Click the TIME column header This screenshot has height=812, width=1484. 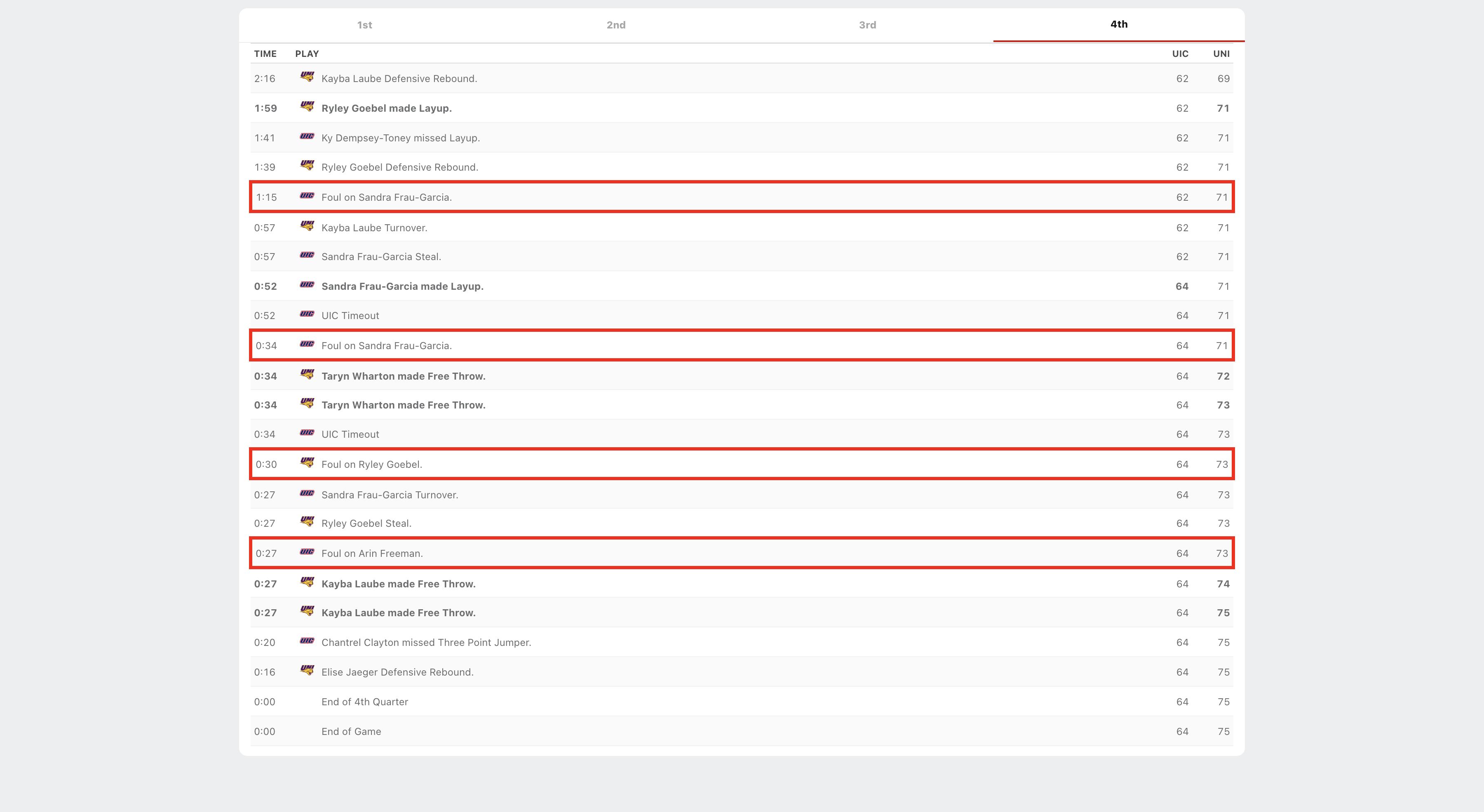click(x=265, y=54)
